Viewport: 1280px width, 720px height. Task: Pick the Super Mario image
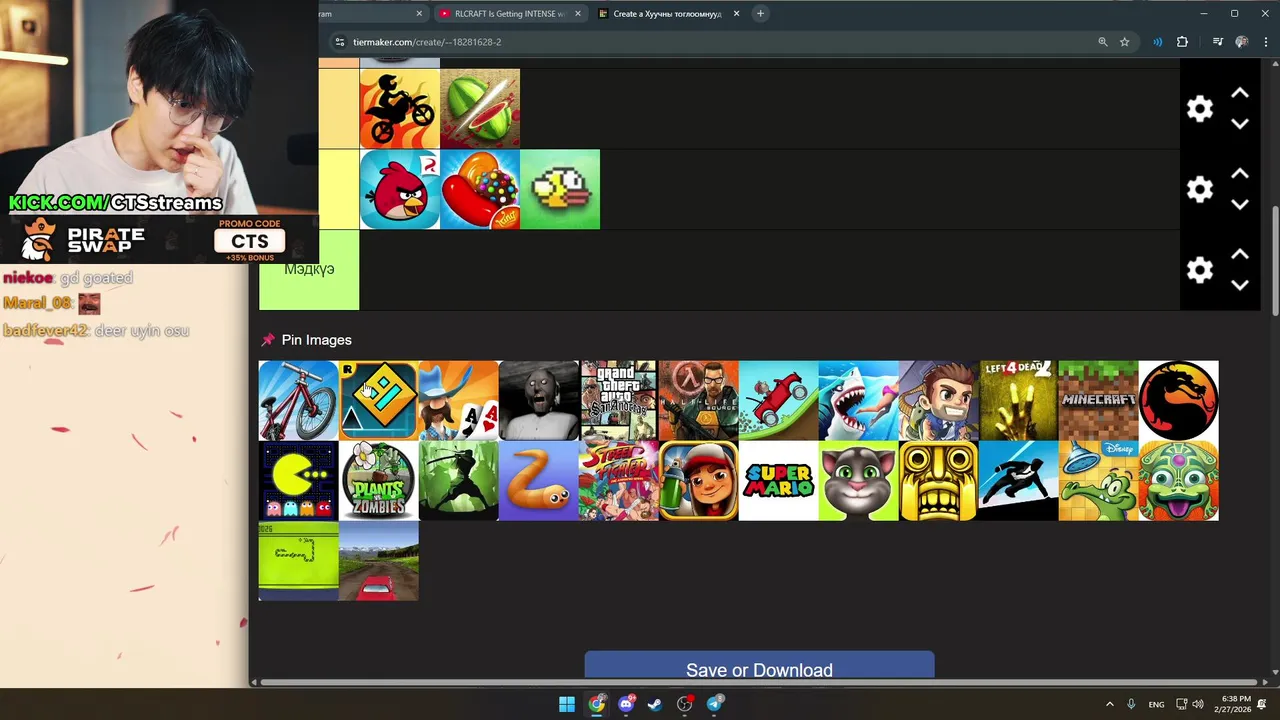point(778,481)
